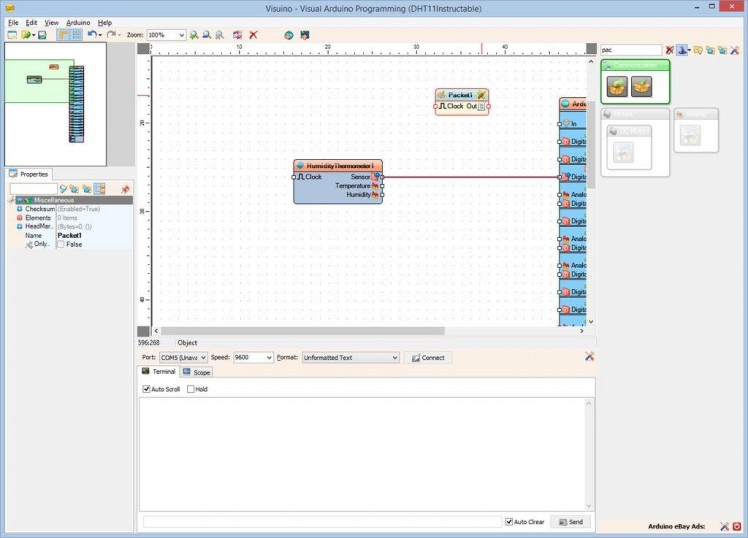This screenshot has width=748, height=538.
Task: Open the Zoom percentage dropdown
Action: pos(181,35)
